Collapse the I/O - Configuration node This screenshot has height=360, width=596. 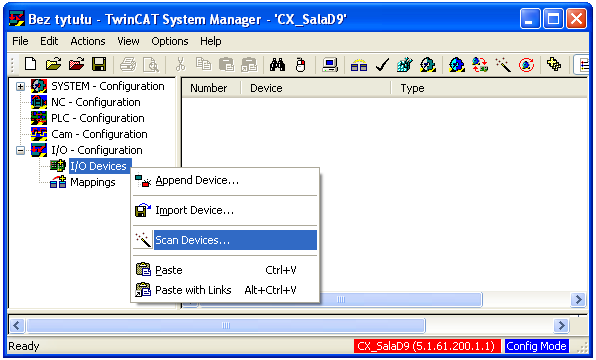[20, 151]
